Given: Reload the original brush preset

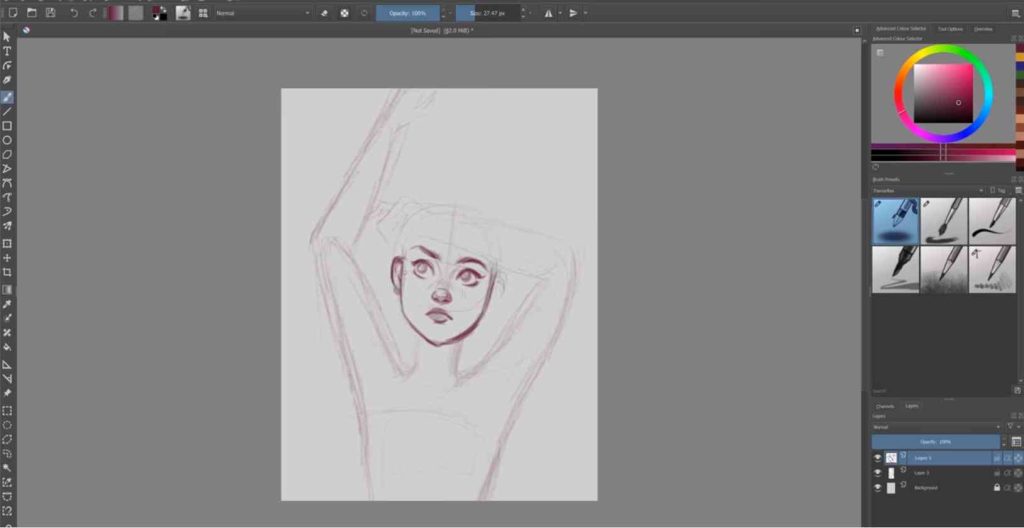Looking at the screenshot, I should (x=364, y=12).
